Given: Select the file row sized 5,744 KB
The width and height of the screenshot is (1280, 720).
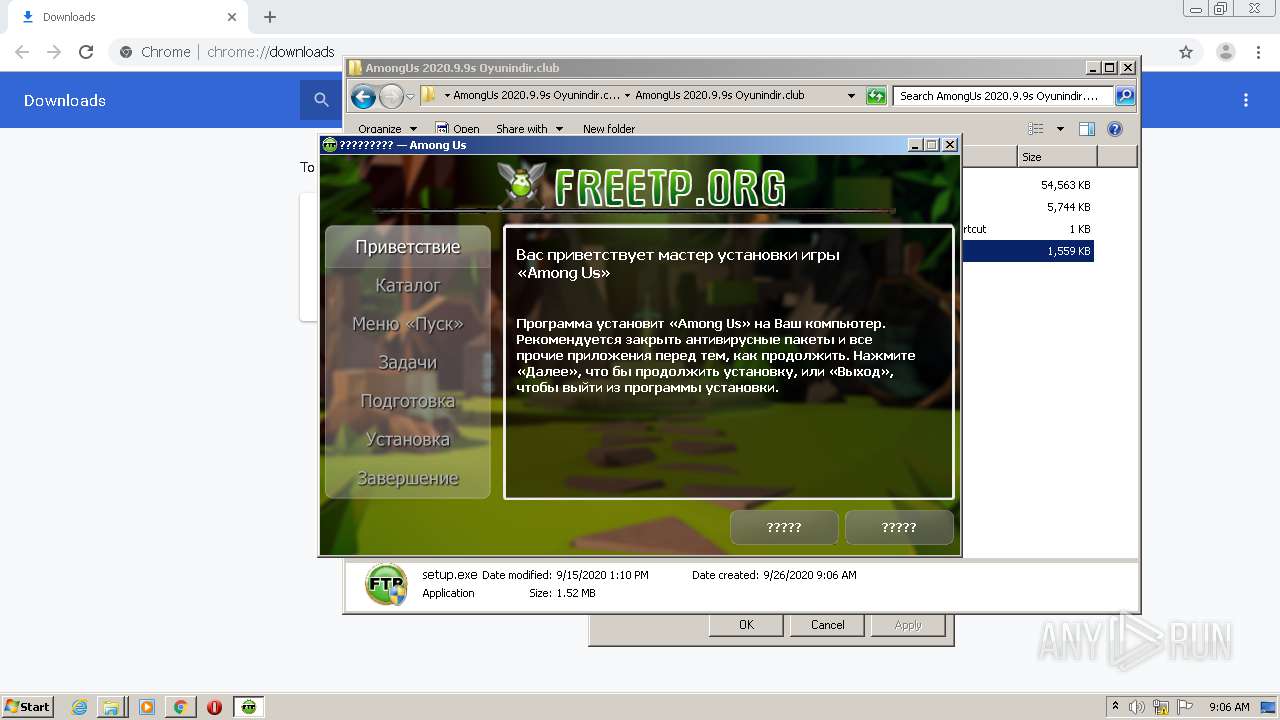Looking at the screenshot, I should click(1027, 207).
